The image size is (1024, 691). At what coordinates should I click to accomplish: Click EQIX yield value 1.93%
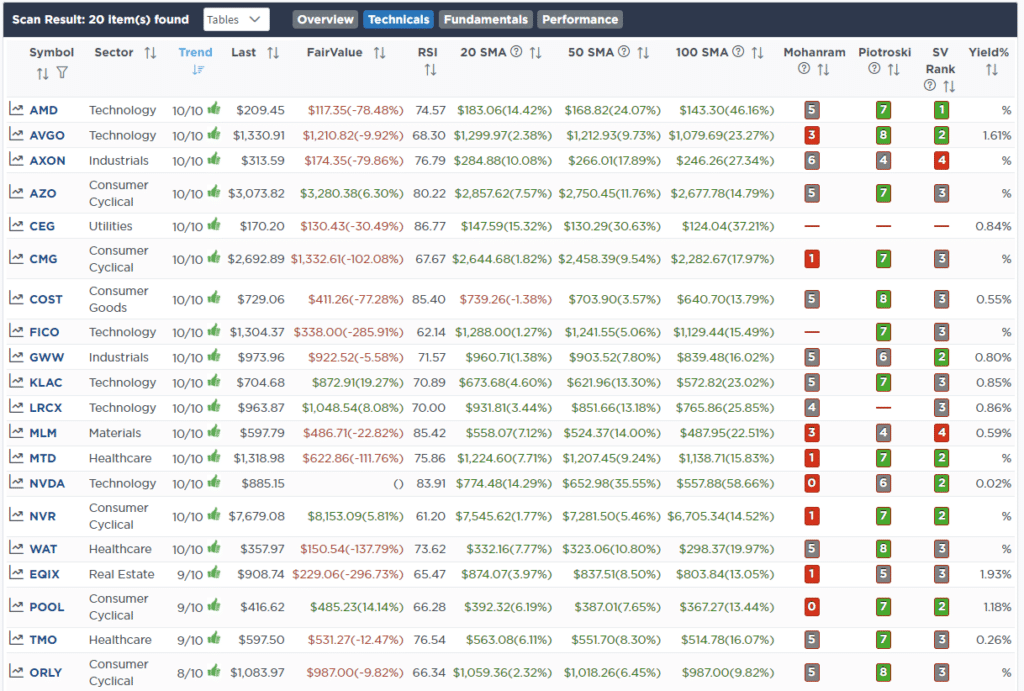(995, 574)
